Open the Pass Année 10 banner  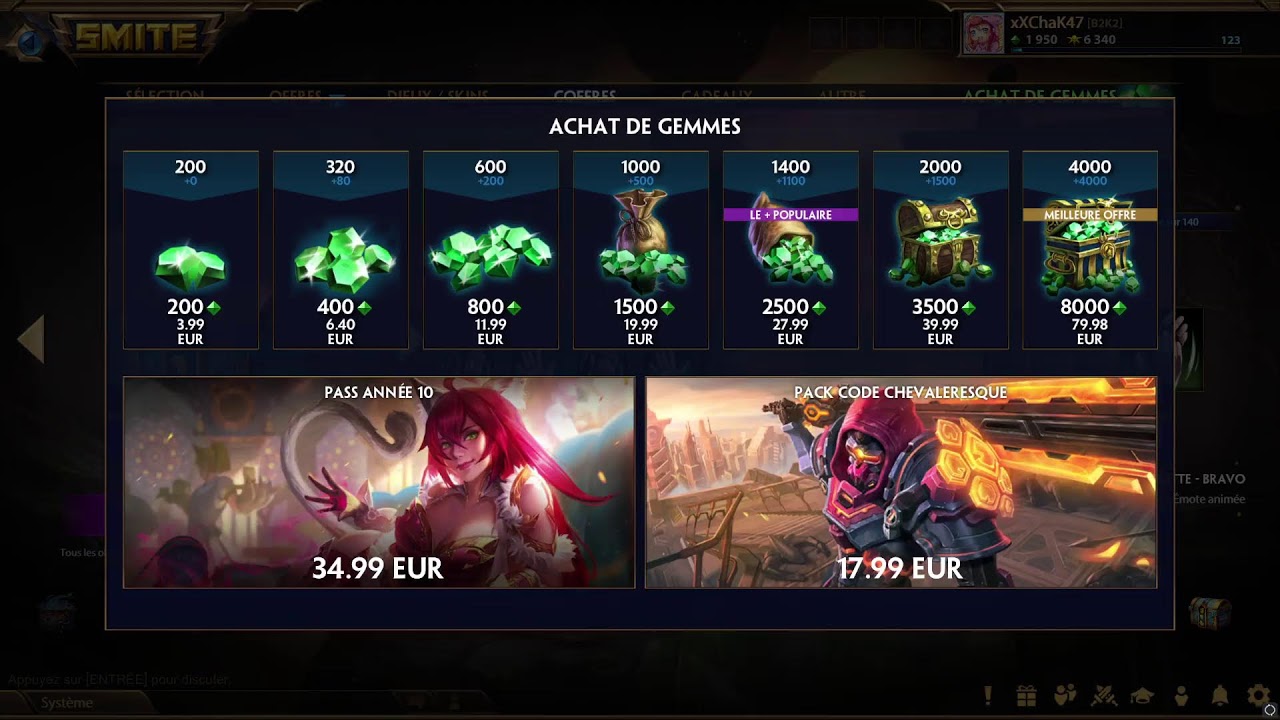379,482
